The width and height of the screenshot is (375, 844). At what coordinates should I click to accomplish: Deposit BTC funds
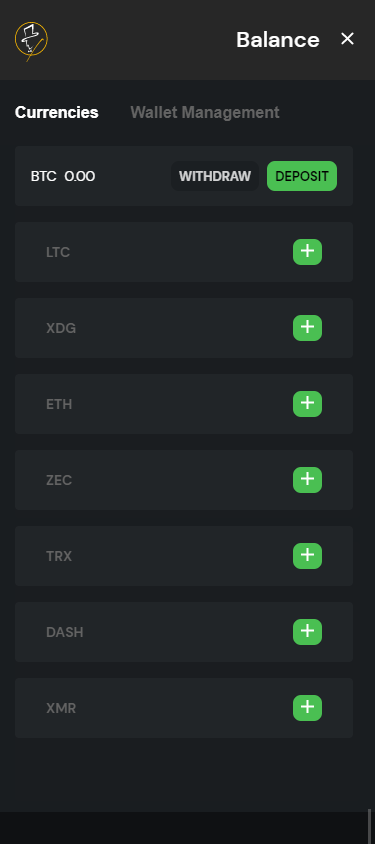coord(302,176)
